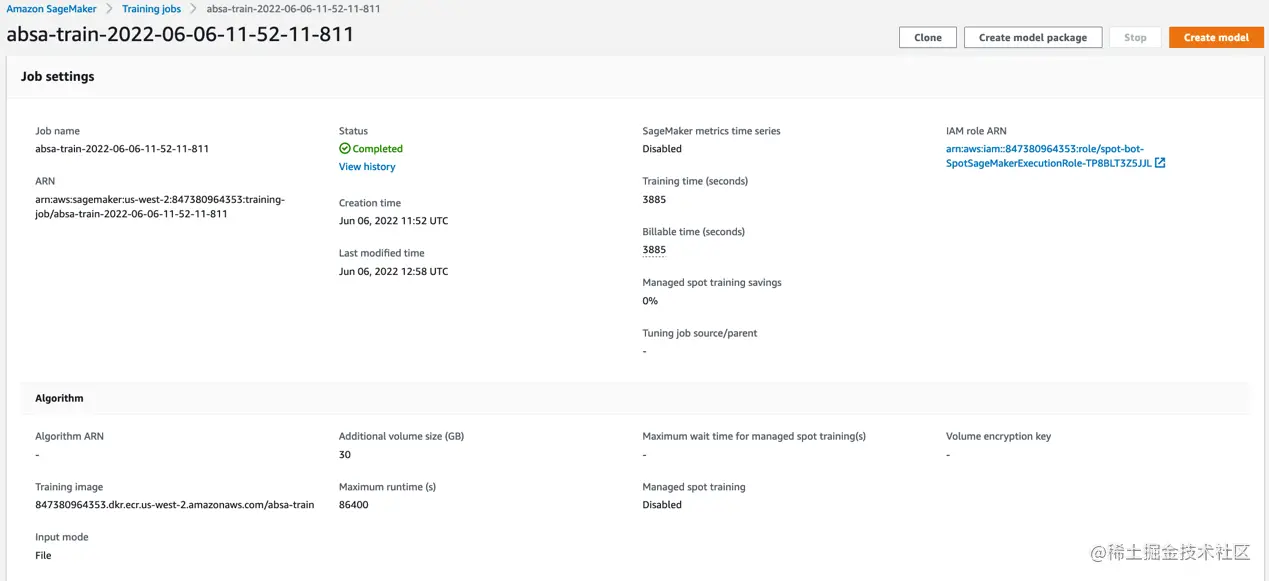Screen dimensions: 1269x581
Task: Click the page title absa-train-2022-06-06-11-52-11-811
Action: pos(180,34)
